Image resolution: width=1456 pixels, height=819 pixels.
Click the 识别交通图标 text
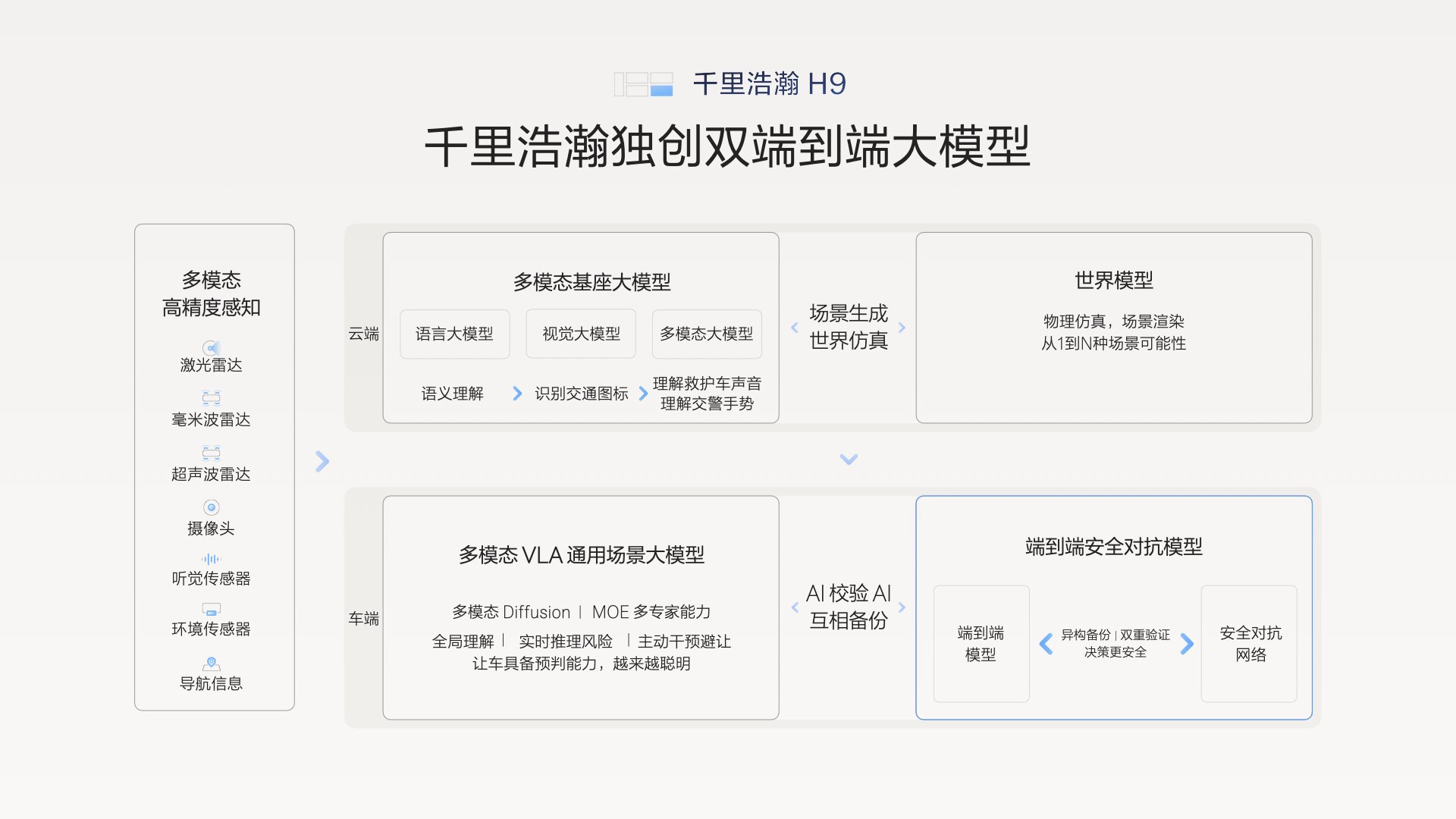point(581,394)
